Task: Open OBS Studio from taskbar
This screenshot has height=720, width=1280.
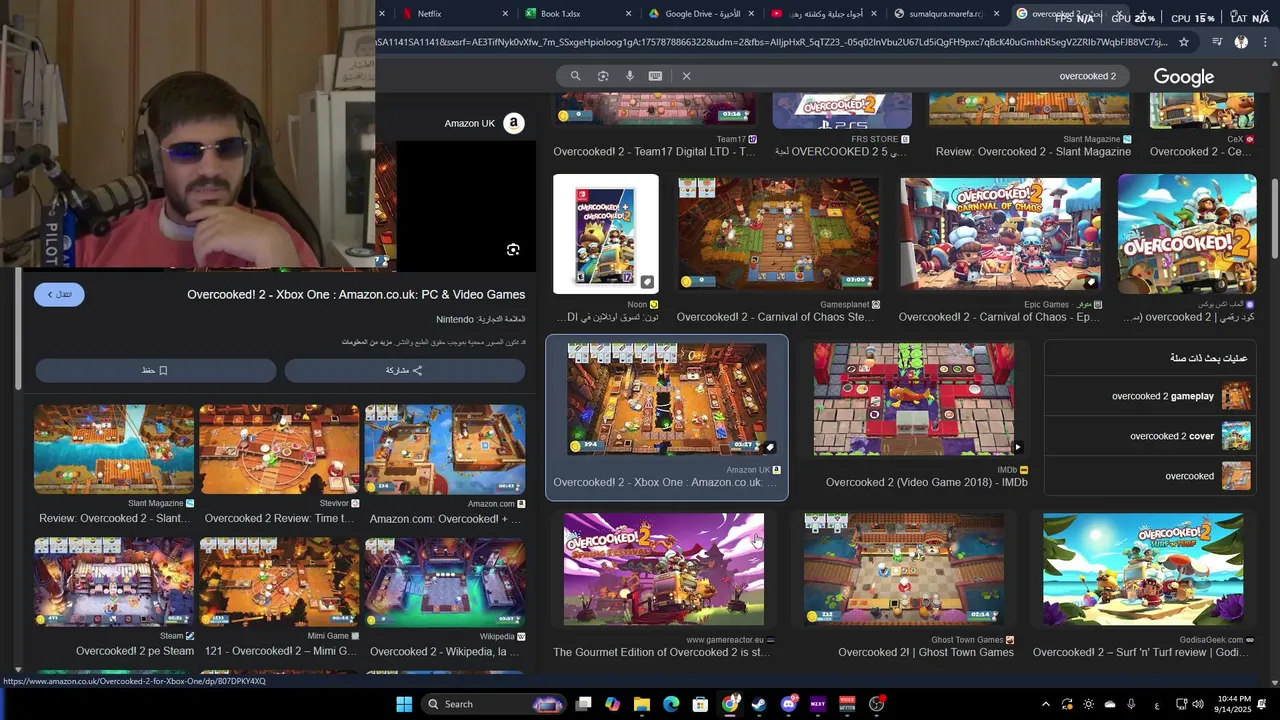Action: pos(877,704)
